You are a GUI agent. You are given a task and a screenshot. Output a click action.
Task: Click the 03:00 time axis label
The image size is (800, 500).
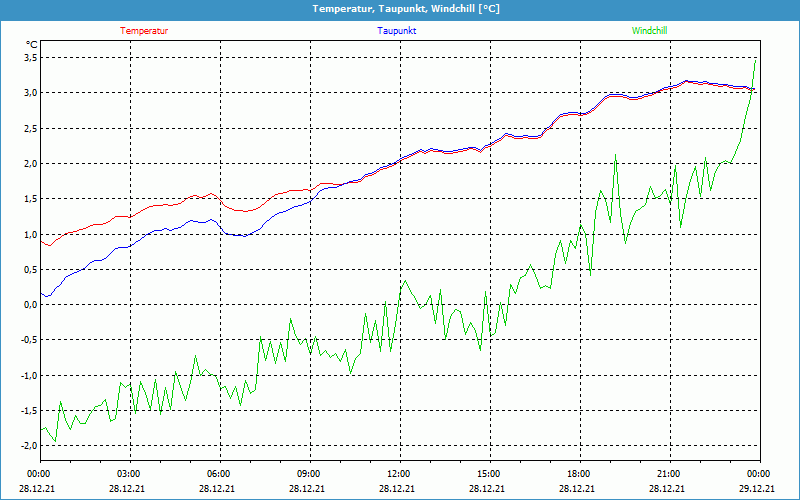[127, 474]
